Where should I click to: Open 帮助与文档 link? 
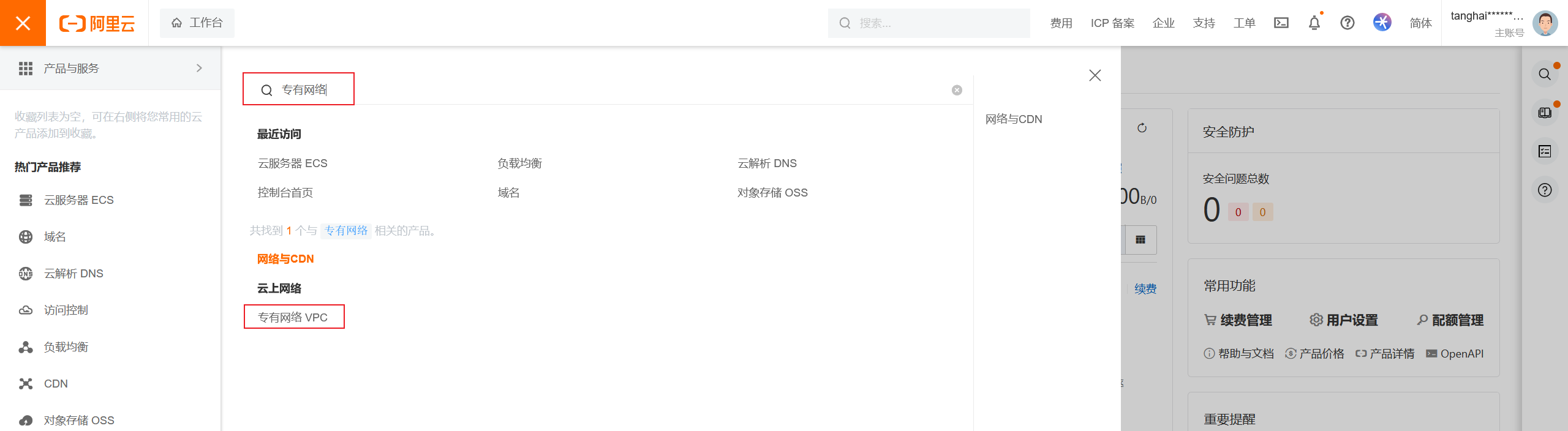[1238, 354]
